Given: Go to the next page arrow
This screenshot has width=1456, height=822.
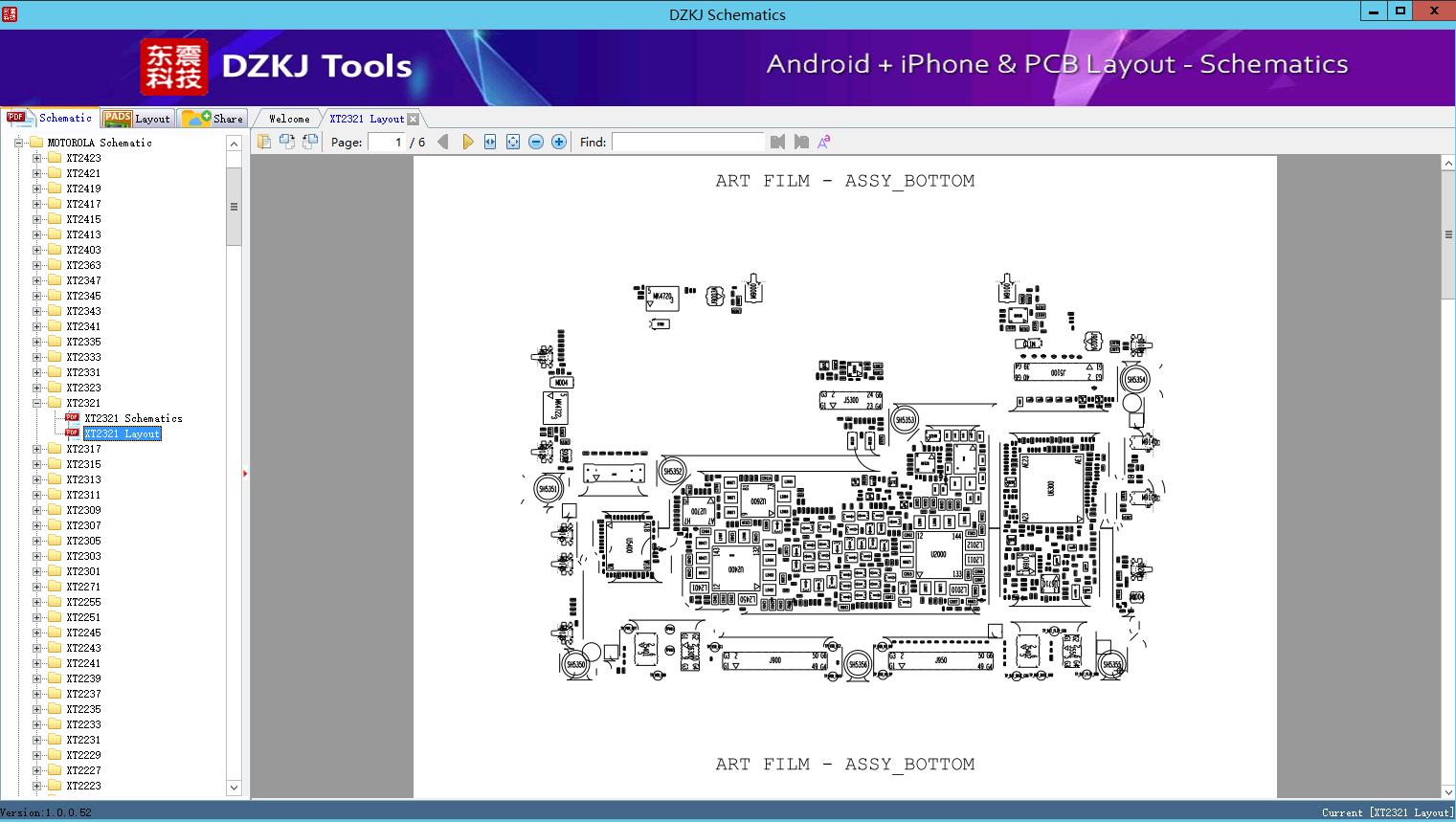Looking at the screenshot, I should (x=467, y=142).
